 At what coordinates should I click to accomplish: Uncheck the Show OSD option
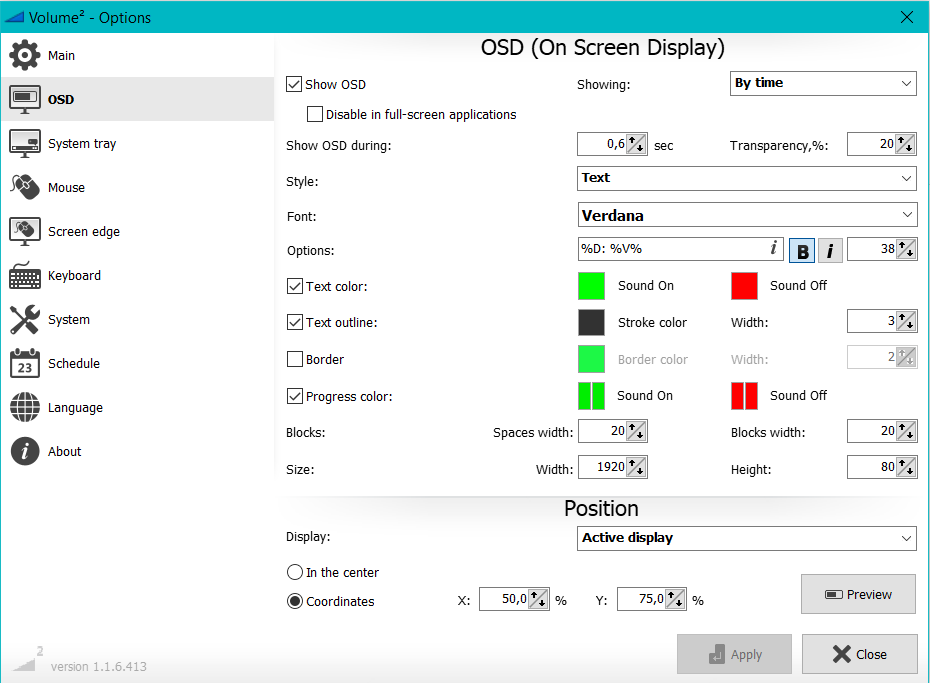(294, 84)
